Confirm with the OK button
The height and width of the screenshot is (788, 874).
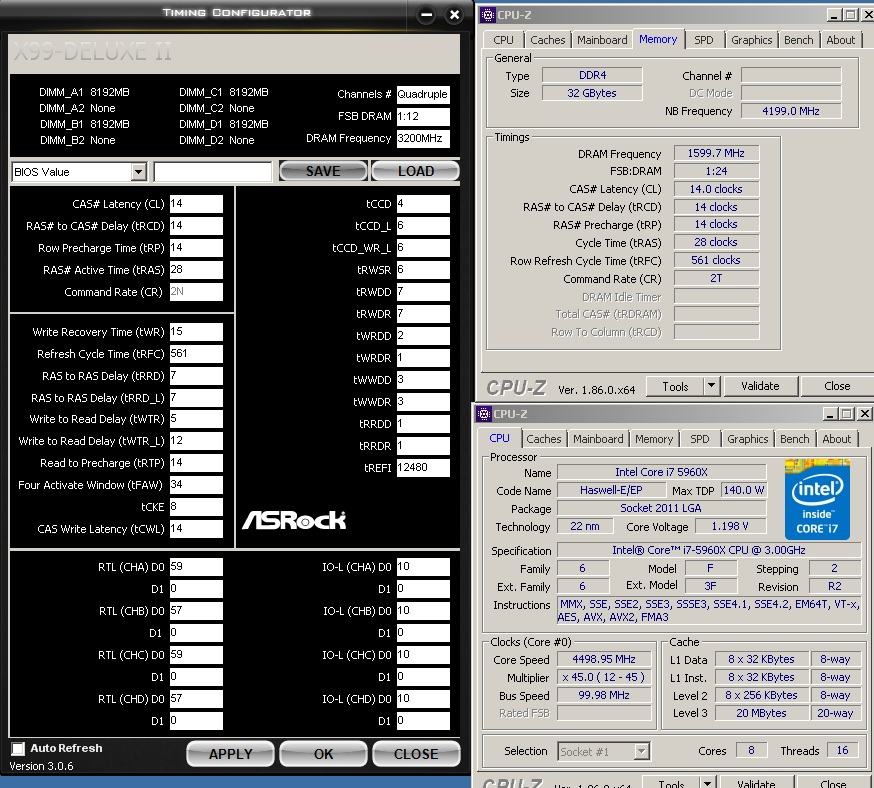point(323,754)
